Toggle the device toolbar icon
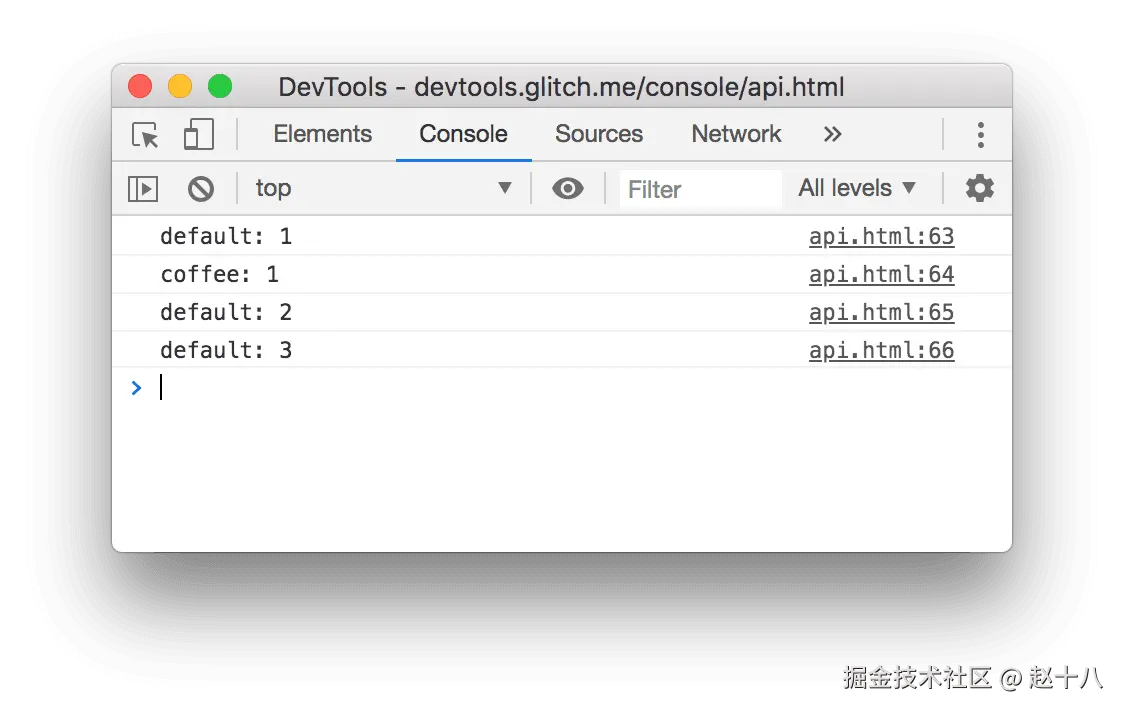Viewport: 1124px width, 712px height. [199, 135]
